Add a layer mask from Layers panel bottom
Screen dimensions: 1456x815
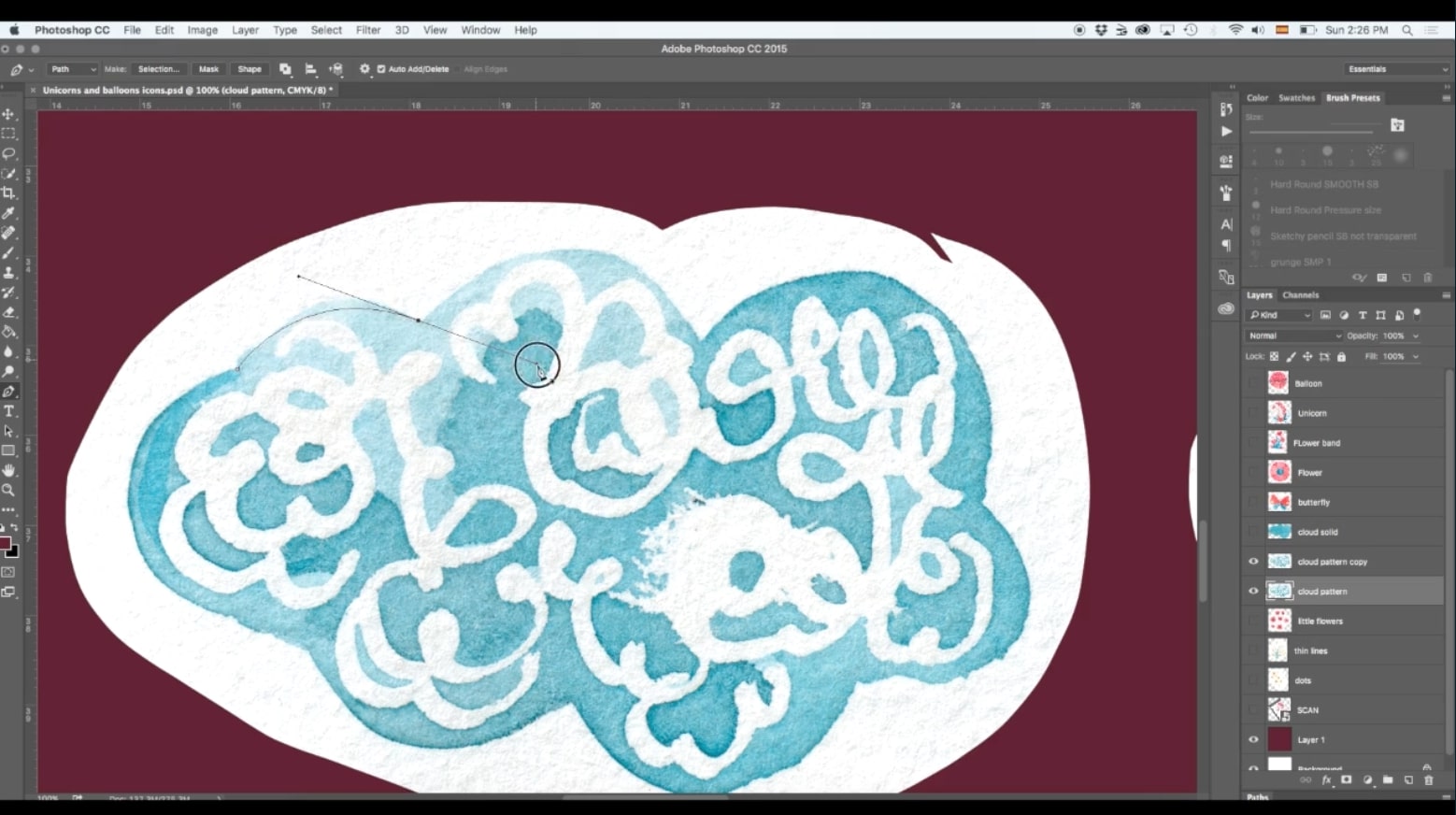(x=1346, y=780)
